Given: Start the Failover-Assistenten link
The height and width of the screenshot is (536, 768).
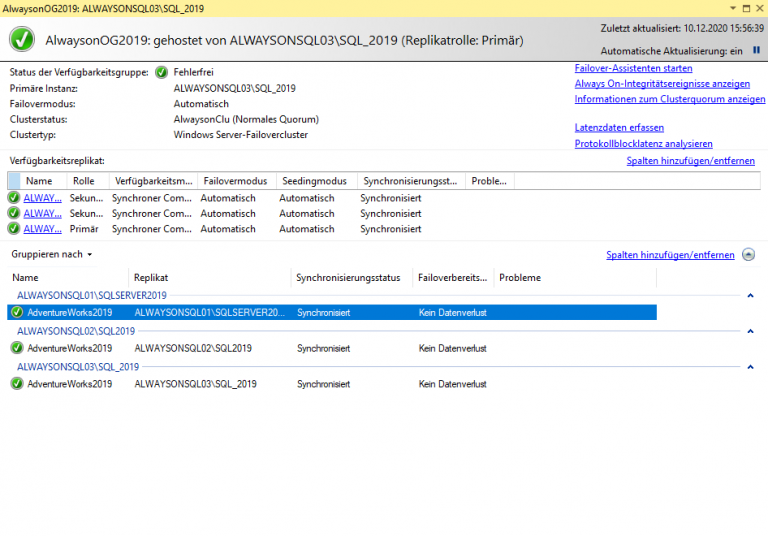Looking at the screenshot, I should tap(633, 68).
